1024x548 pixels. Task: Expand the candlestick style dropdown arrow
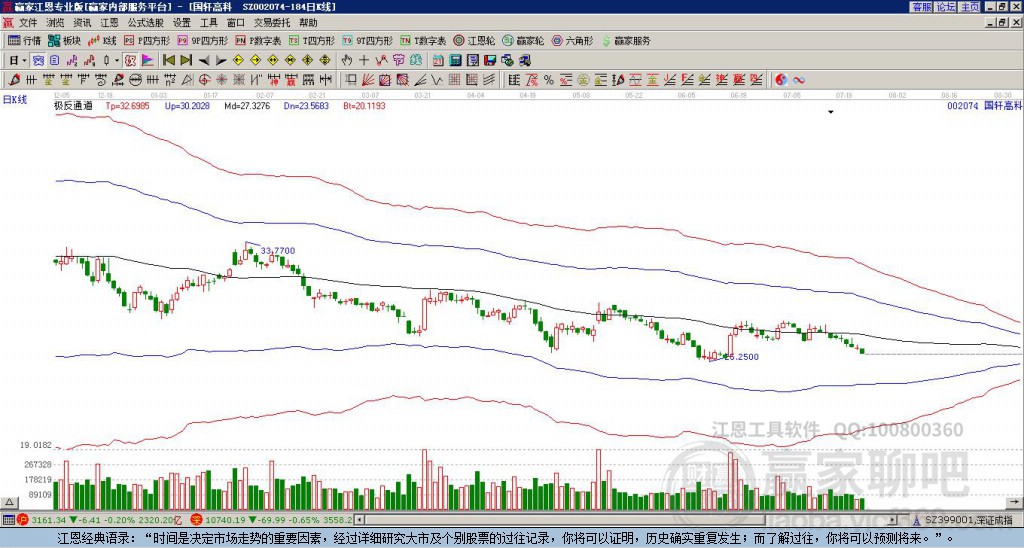point(117,61)
